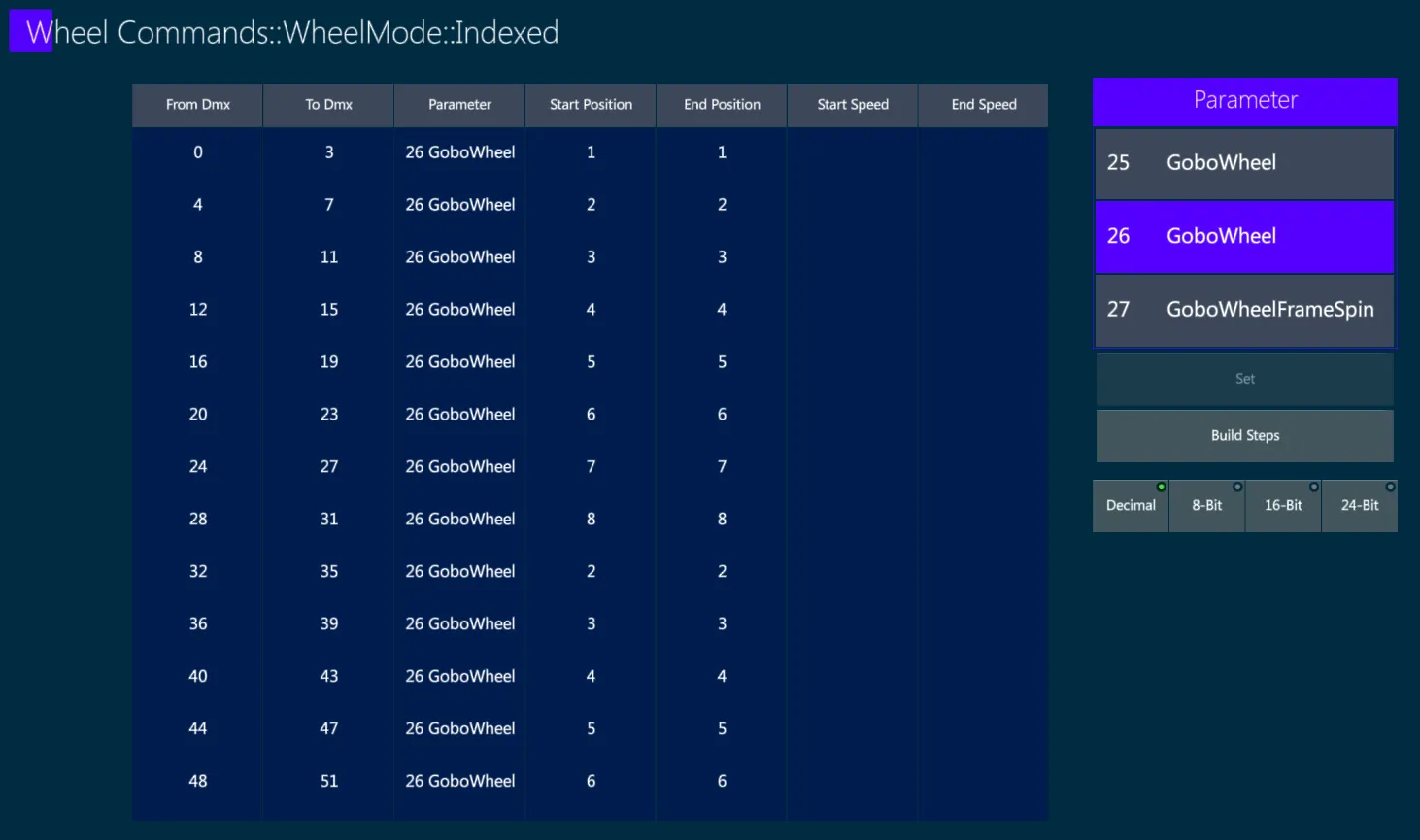Screen dimensions: 1420x840
Task: Select Start Position 1 in first row
Action: click(592, 152)
